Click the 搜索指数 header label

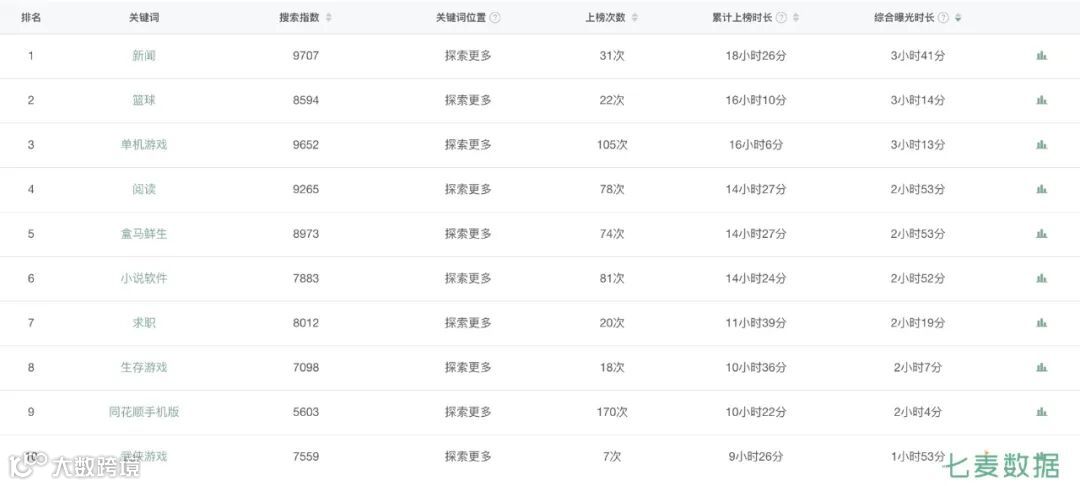300,18
